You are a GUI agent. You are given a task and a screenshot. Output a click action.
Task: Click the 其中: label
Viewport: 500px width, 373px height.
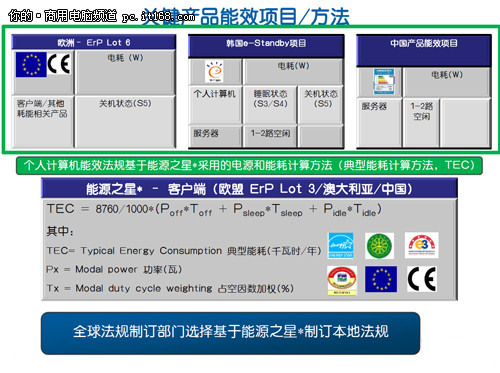coord(60,231)
